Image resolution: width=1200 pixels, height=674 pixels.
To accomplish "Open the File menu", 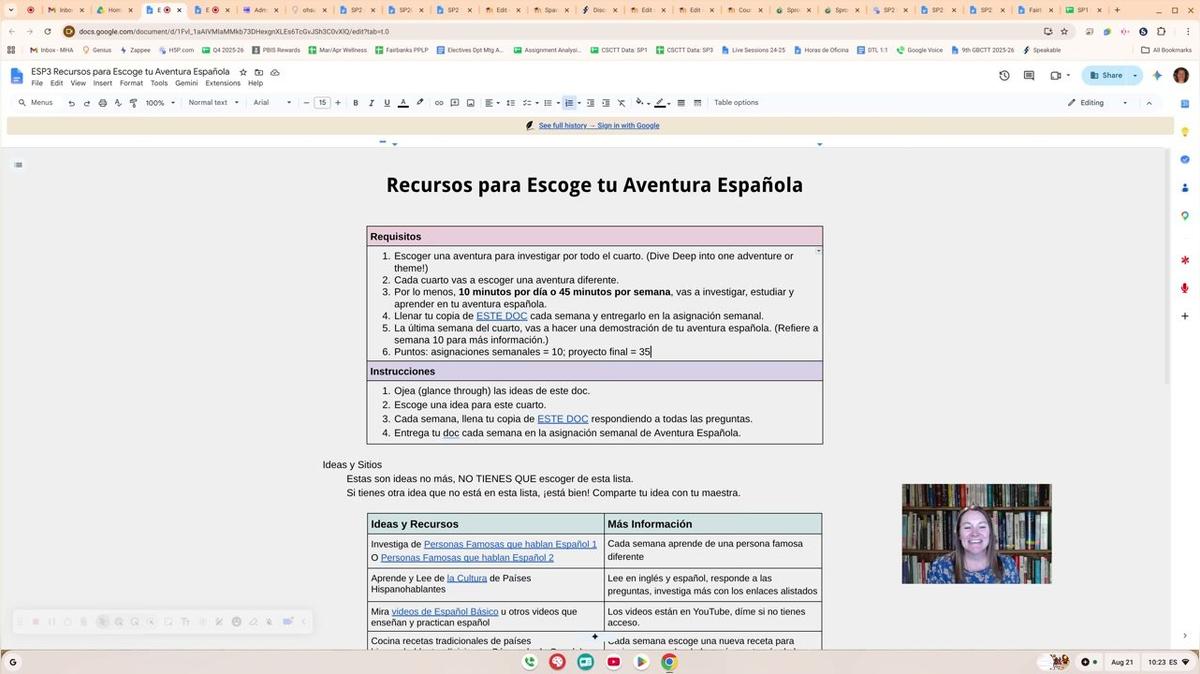I will click(x=37, y=83).
